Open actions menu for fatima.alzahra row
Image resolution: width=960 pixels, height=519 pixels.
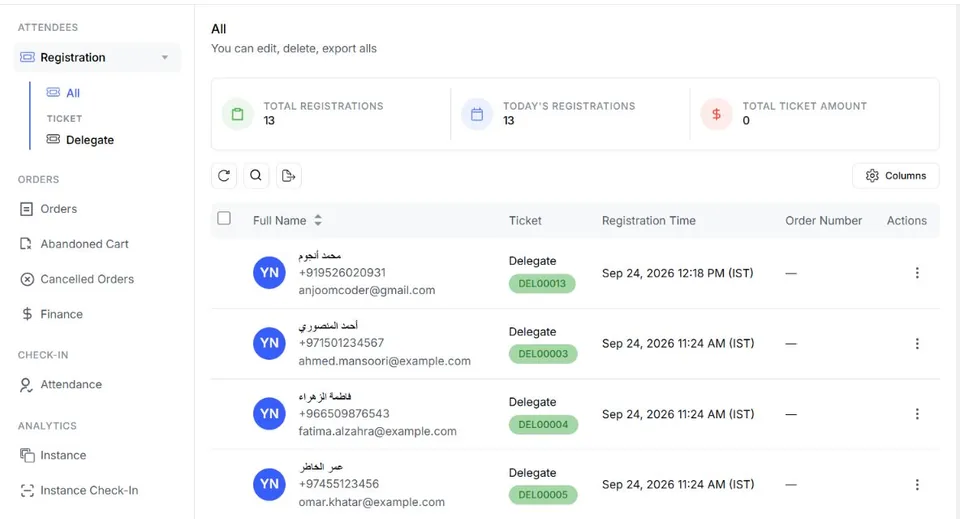pos(917,414)
